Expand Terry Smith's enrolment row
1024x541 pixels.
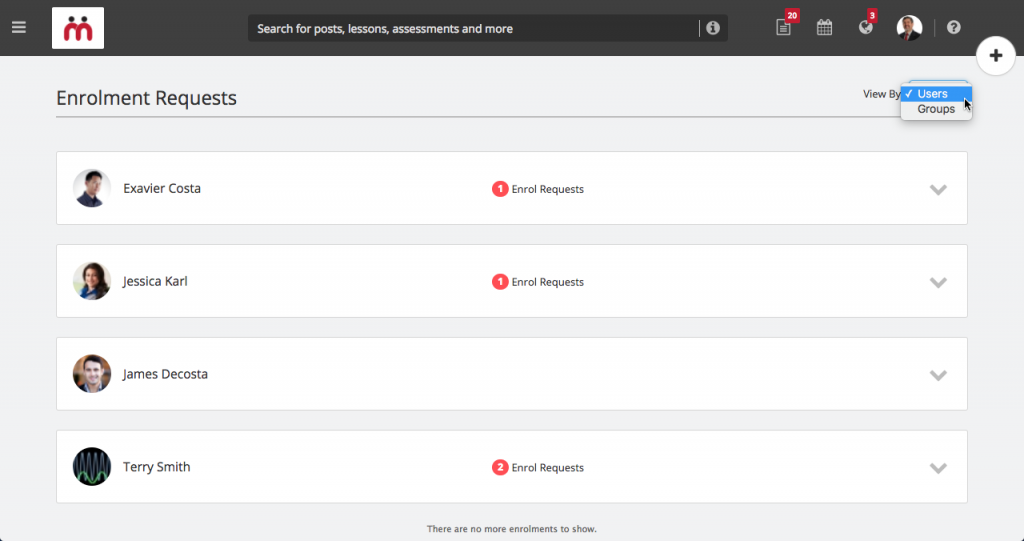point(938,468)
